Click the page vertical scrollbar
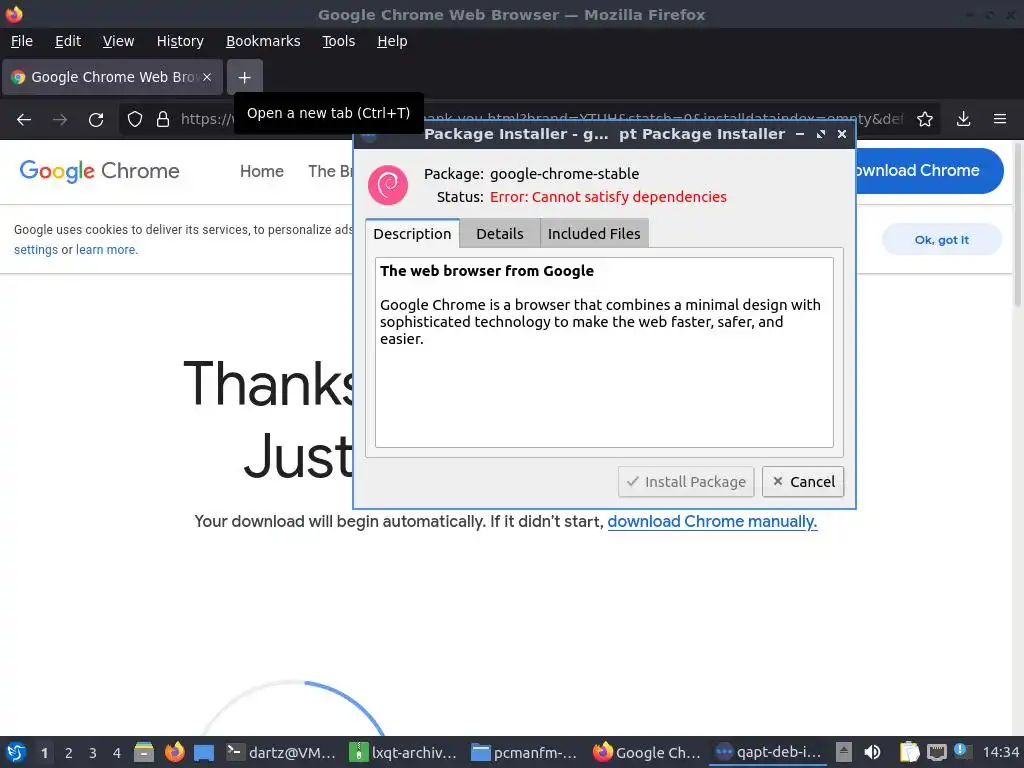The image size is (1024, 768). coord(1018,223)
